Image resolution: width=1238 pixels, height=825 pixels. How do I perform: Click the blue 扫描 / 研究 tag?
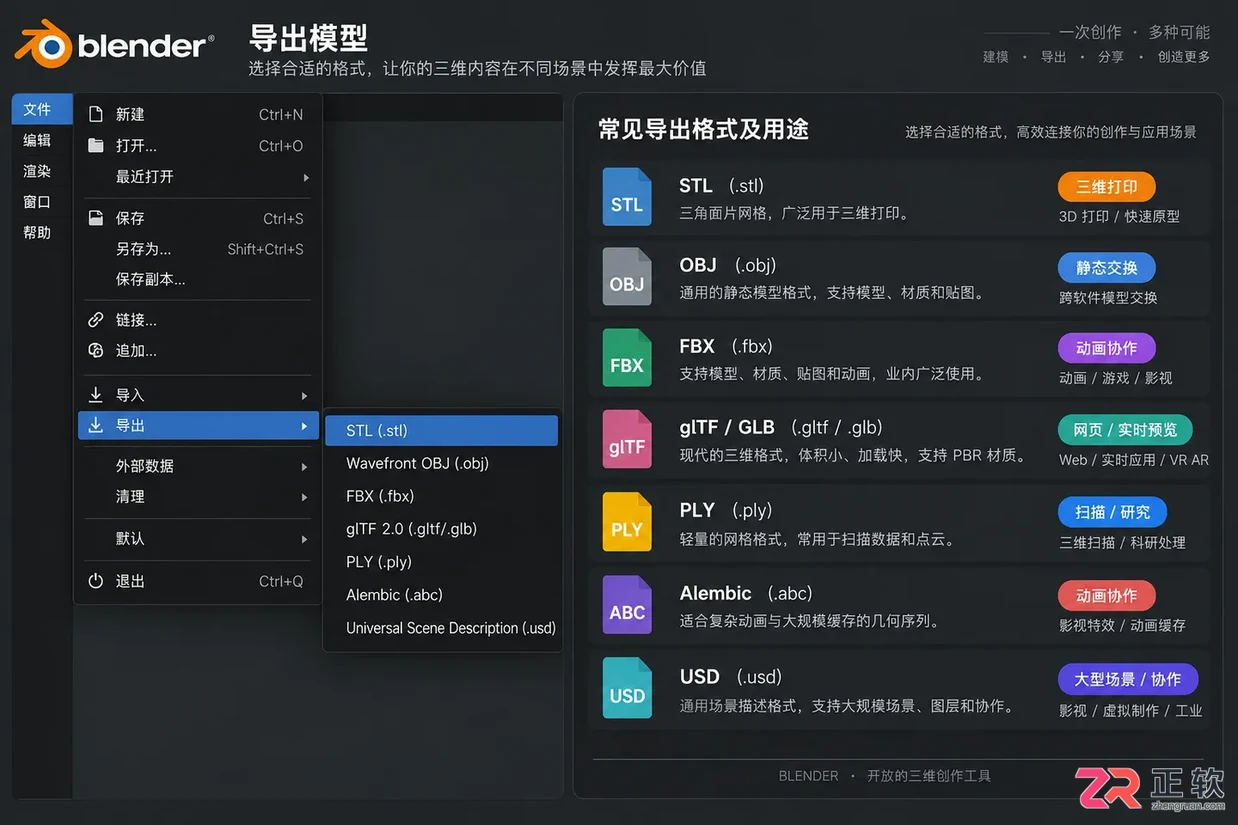1112,512
